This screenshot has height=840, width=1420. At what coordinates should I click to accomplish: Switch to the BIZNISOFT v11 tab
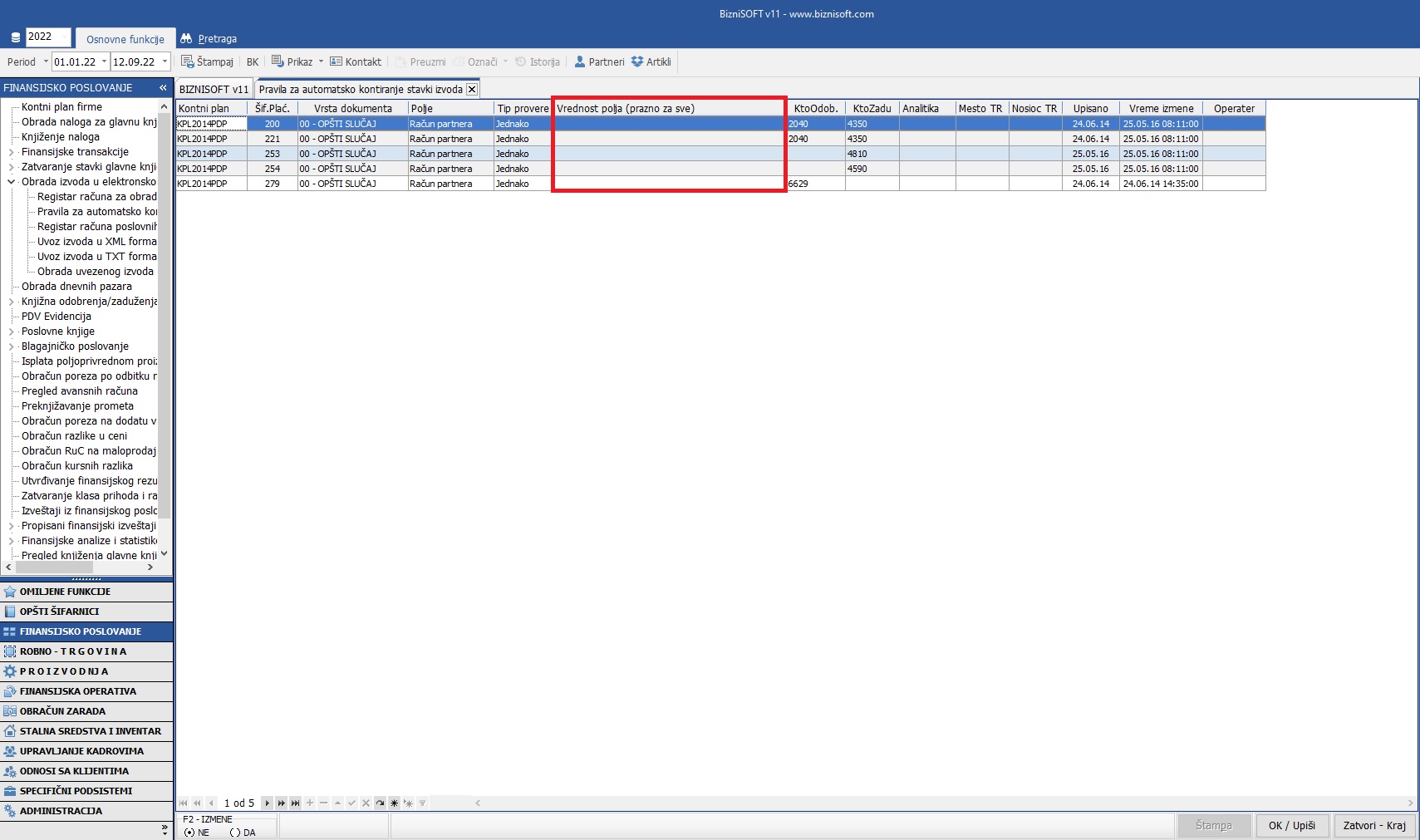[x=214, y=89]
